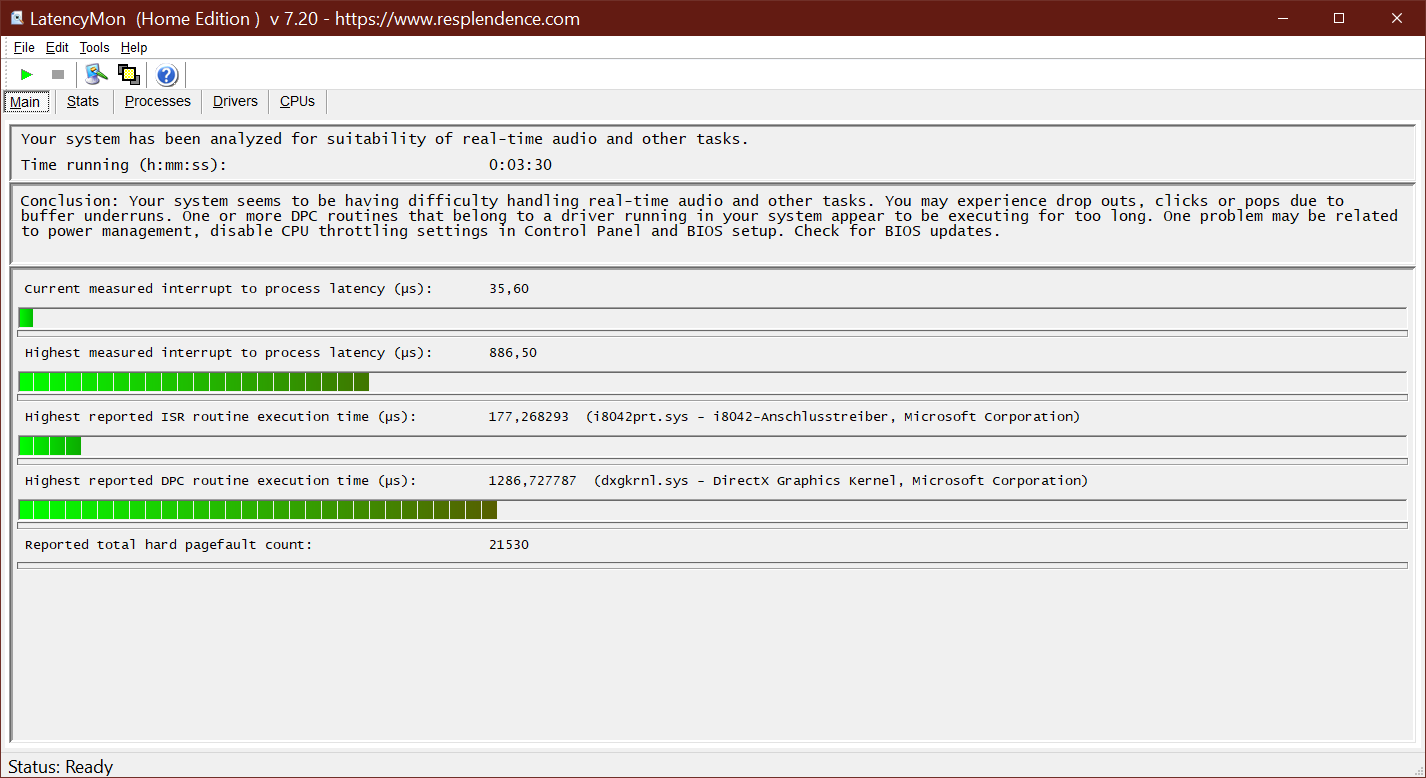Screen dimensions: 1426x778
Task: Select the current latency value 35,60
Action: coord(509,289)
